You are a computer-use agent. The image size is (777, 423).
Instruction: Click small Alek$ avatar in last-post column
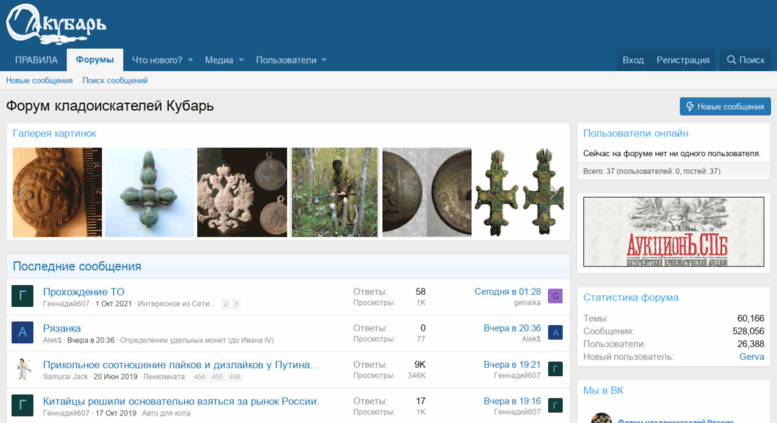click(555, 332)
